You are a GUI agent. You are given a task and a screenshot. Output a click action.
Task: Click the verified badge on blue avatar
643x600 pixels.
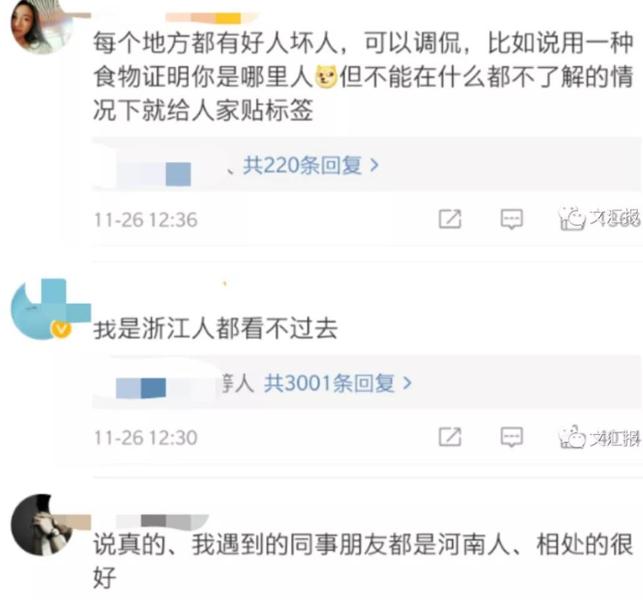[61, 329]
